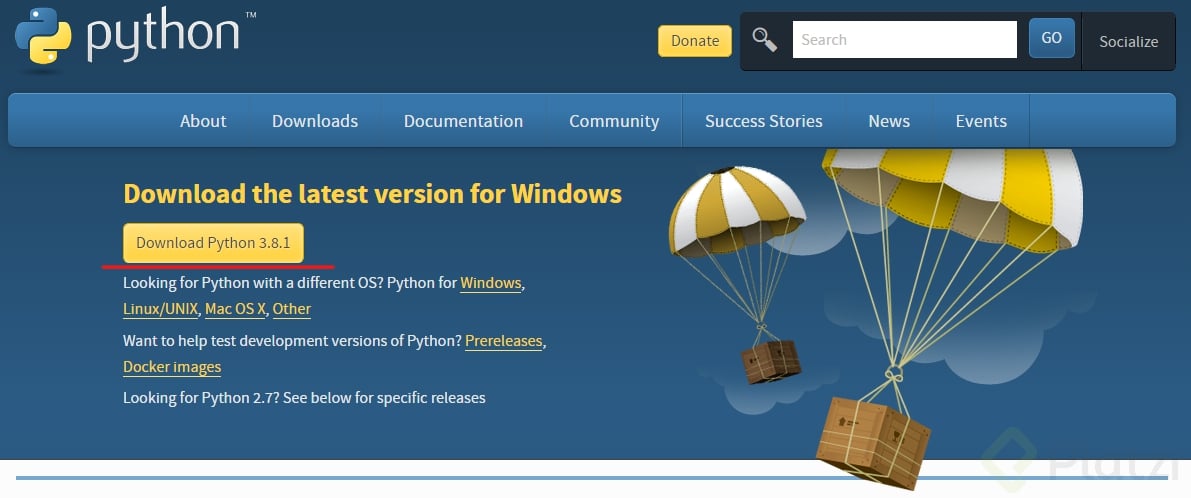Open the Success Stories menu
The image size is (1191, 498).
pos(763,121)
